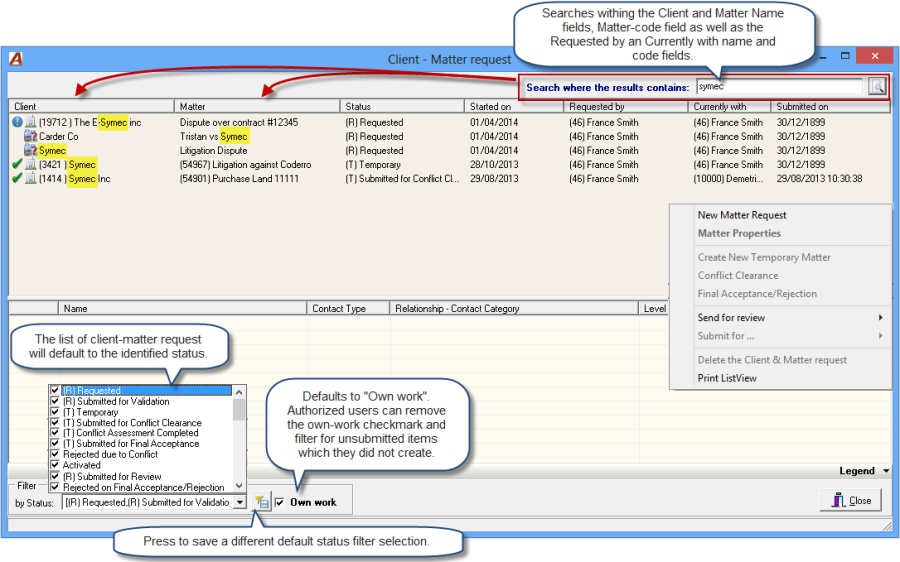Uncheck the (R) Requested status checkbox
The height and width of the screenshot is (562, 900).
point(55,390)
